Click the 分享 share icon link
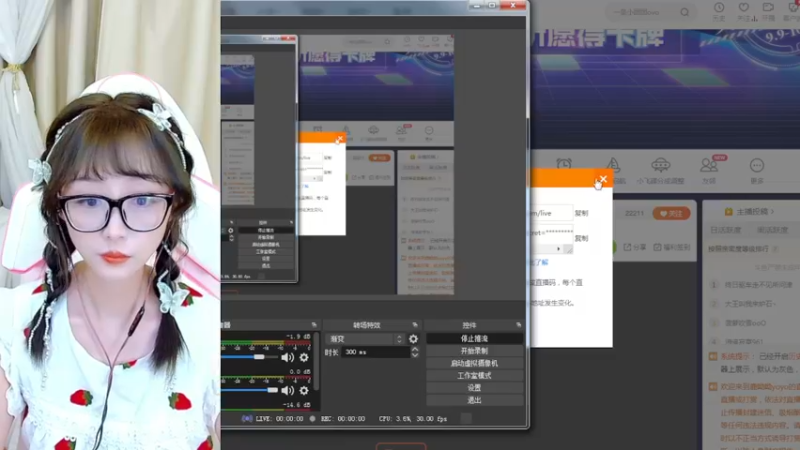The width and height of the screenshot is (800, 450). point(635,247)
